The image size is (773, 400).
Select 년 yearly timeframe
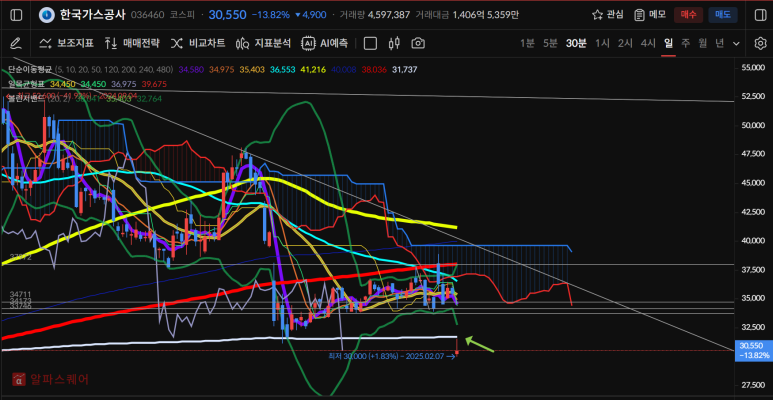pyautogui.click(x=719, y=43)
